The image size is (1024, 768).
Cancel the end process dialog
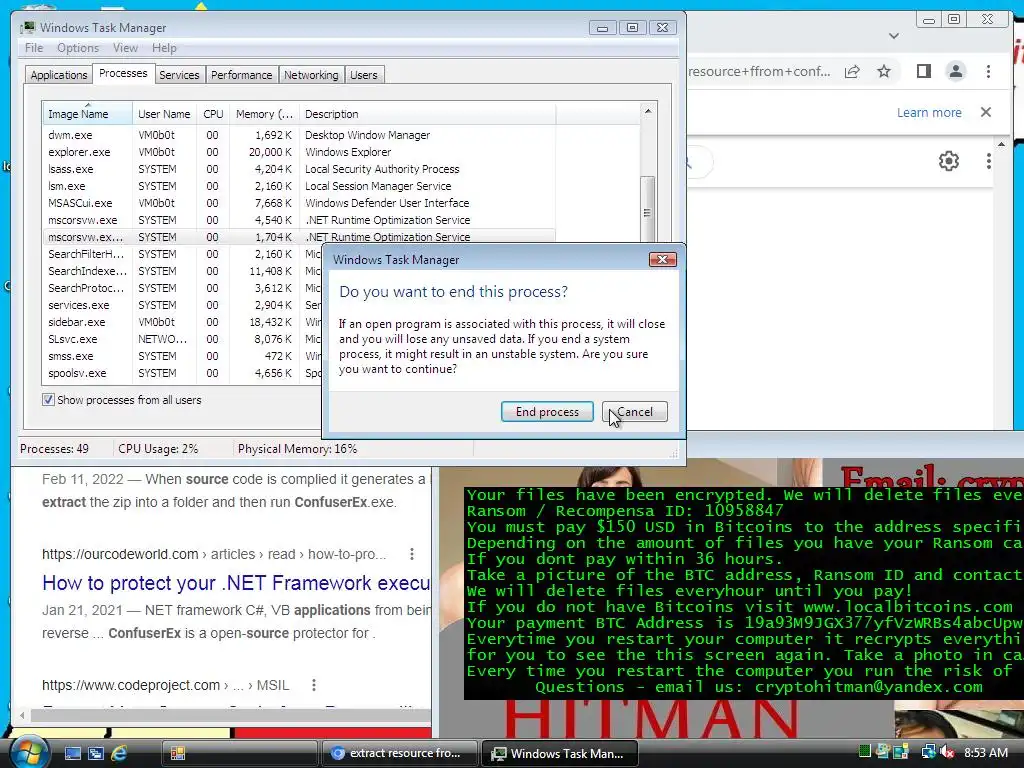[635, 411]
